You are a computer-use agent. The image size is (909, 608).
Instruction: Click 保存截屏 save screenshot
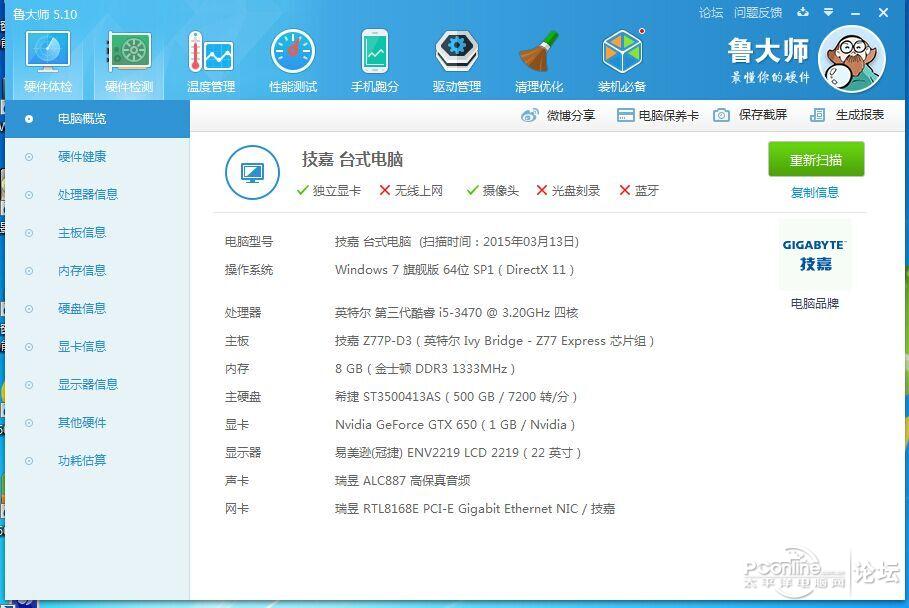[x=763, y=115]
